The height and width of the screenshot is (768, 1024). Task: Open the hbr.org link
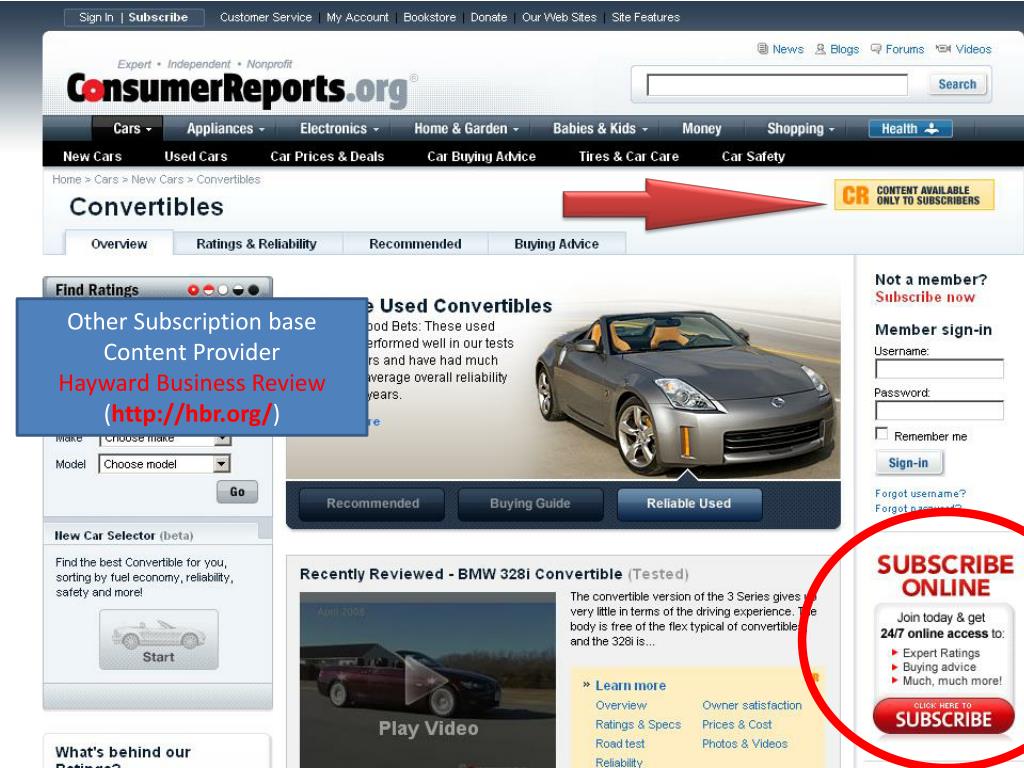191,413
